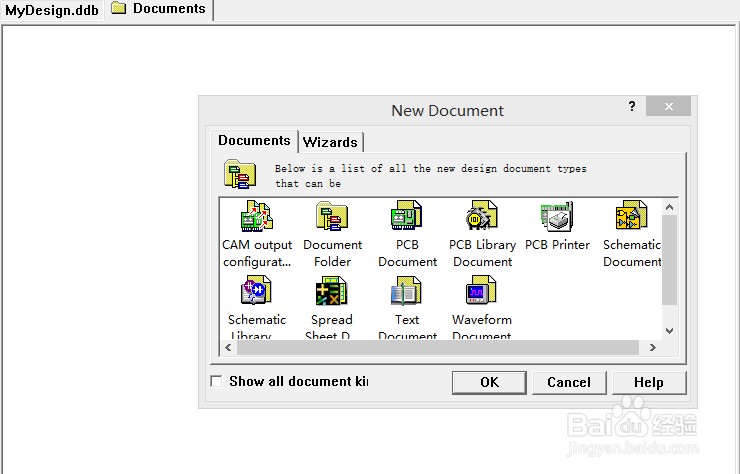Pick the Spread Sheet Document icon
Viewport: 740px width, 474px height.
pos(331,290)
